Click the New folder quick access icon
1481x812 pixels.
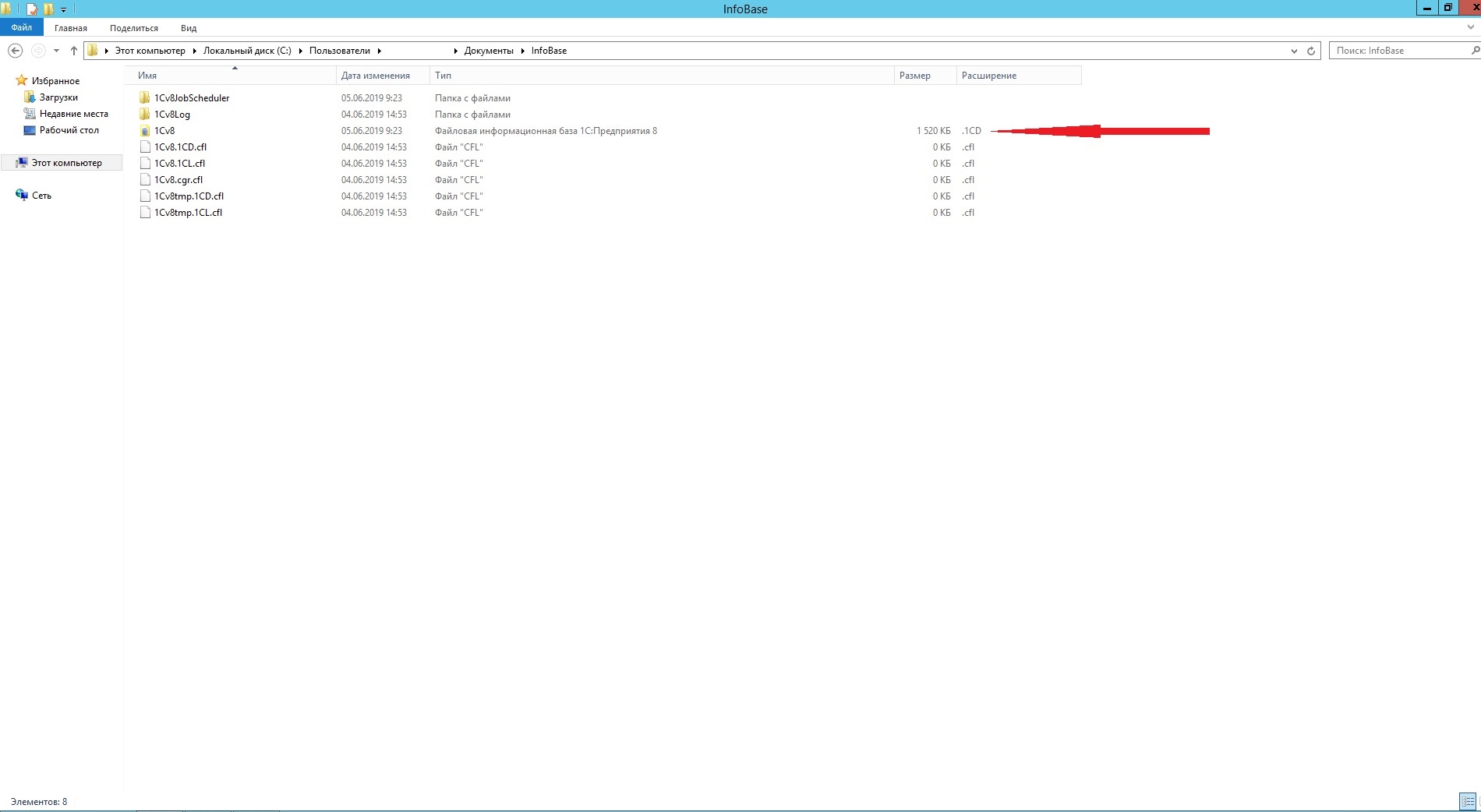[x=48, y=9]
